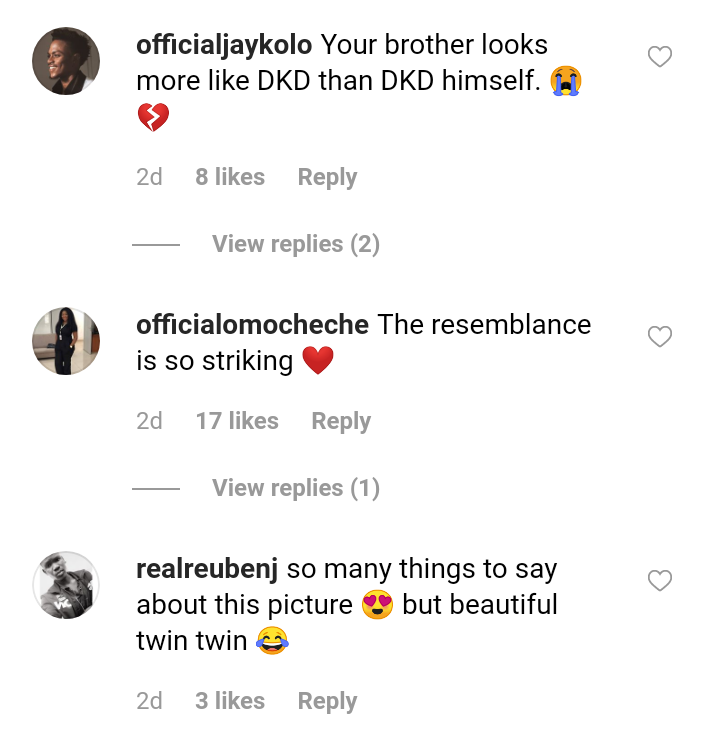Expand View replies (2)

(295, 244)
